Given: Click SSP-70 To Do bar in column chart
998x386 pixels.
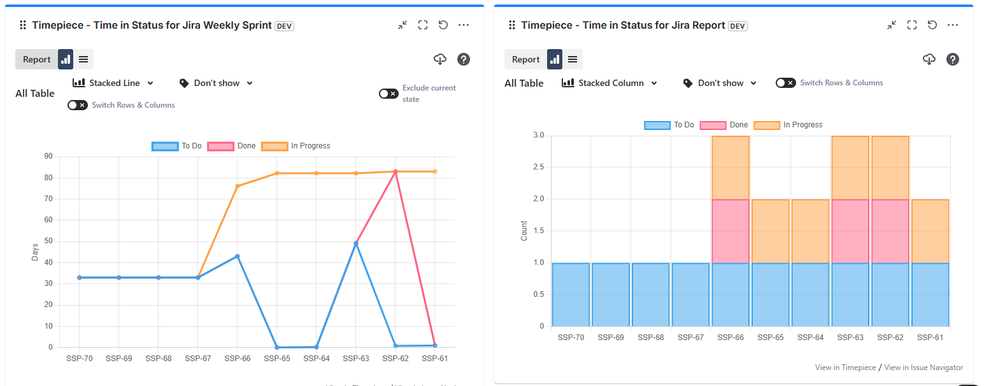Looking at the screenshot, I should [571, 294].
